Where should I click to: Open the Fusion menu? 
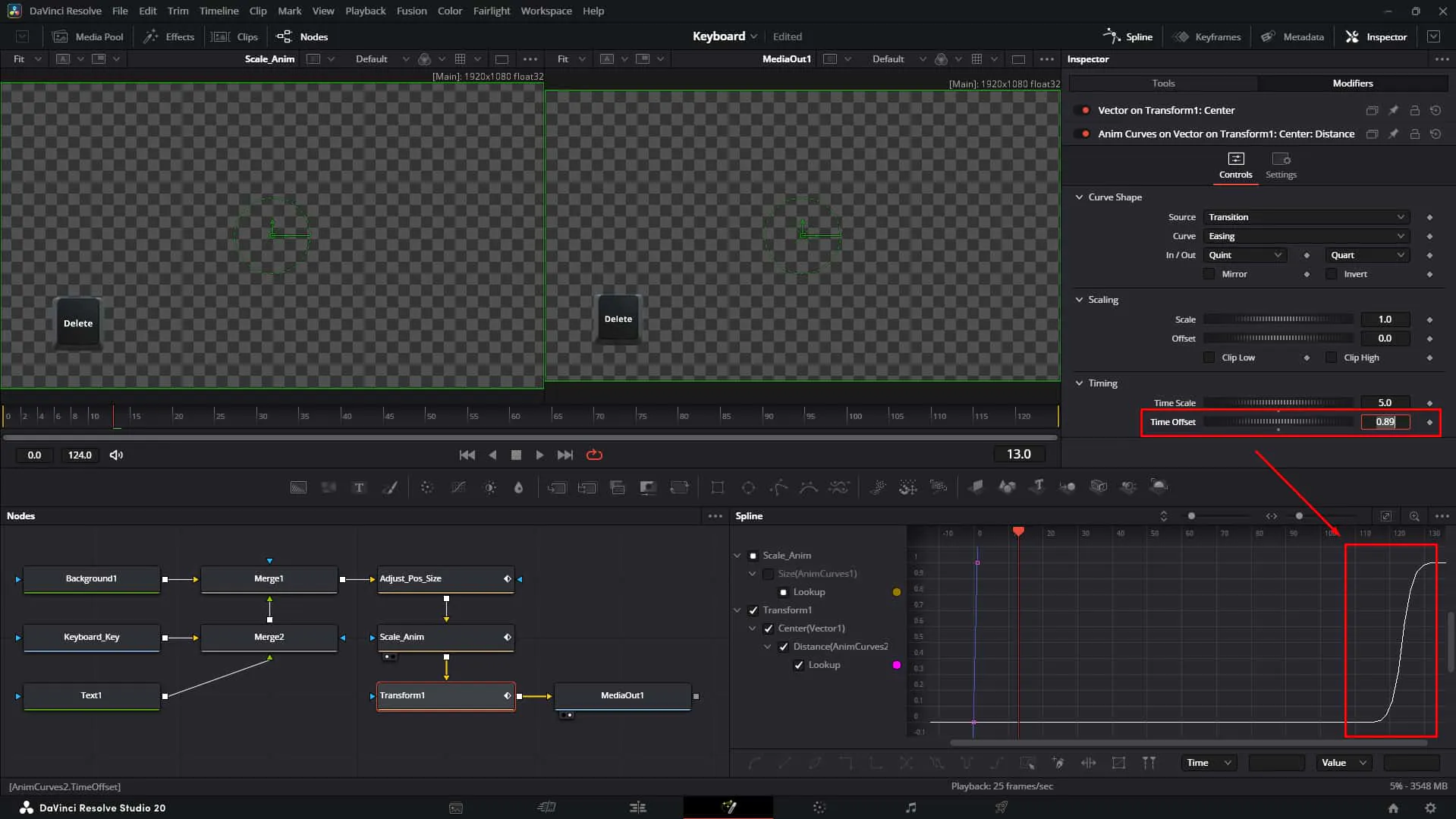(411, 11)
